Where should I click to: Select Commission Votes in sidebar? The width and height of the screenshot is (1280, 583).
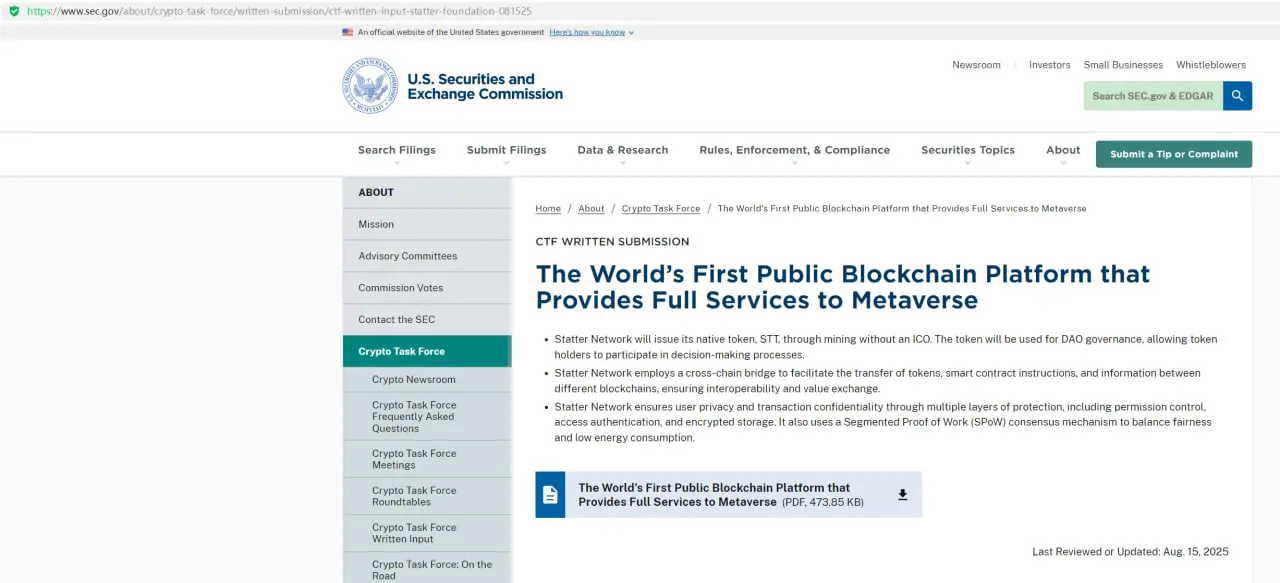tap(427, 288)
